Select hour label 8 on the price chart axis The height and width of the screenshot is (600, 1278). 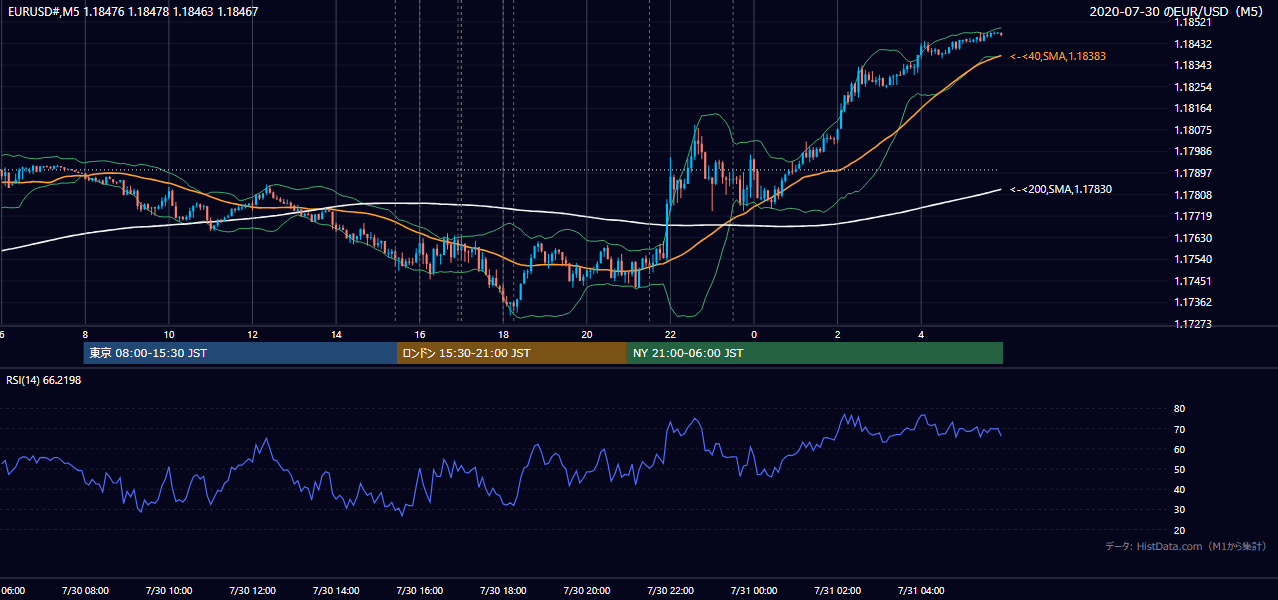click(85, 335)
